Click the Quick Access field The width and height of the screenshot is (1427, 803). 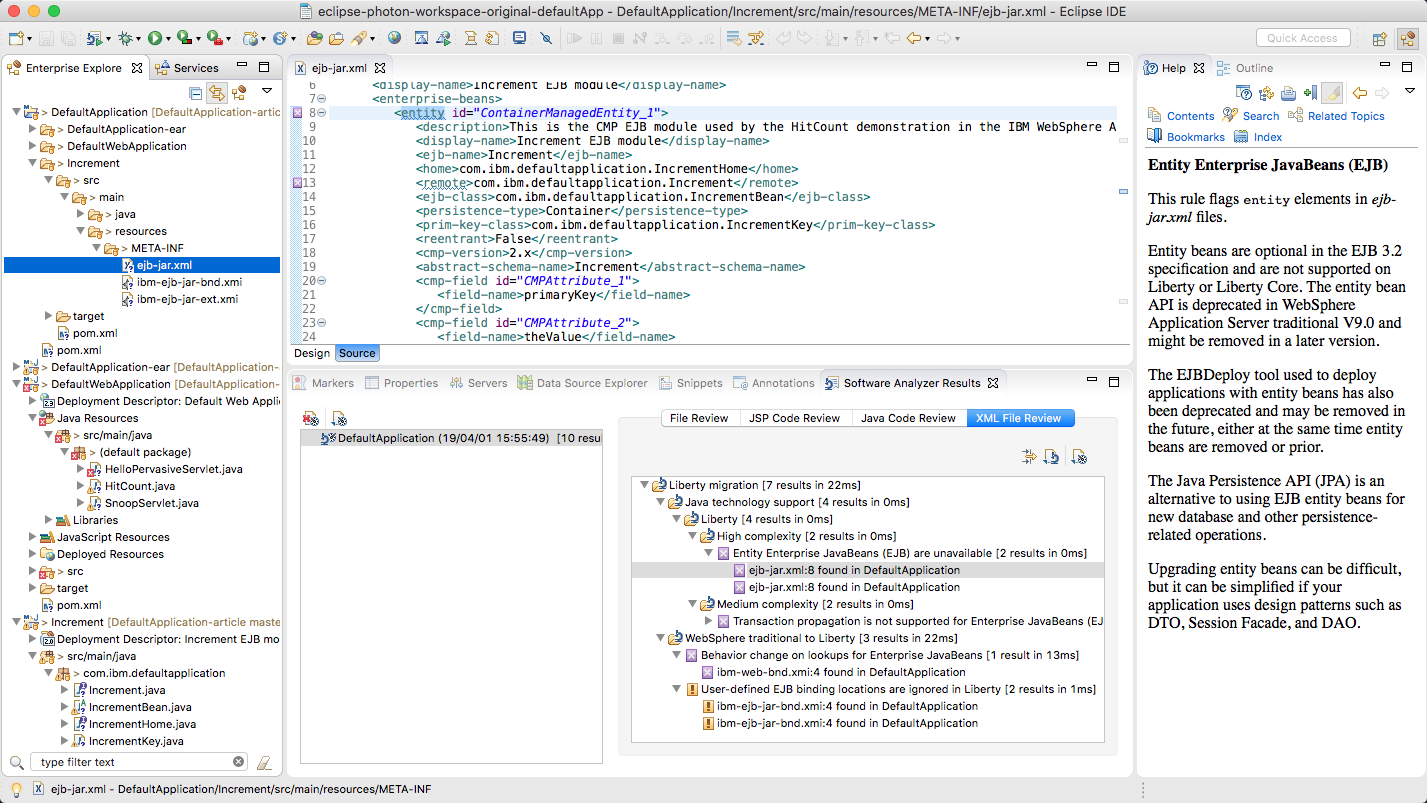pos(1302,38)
